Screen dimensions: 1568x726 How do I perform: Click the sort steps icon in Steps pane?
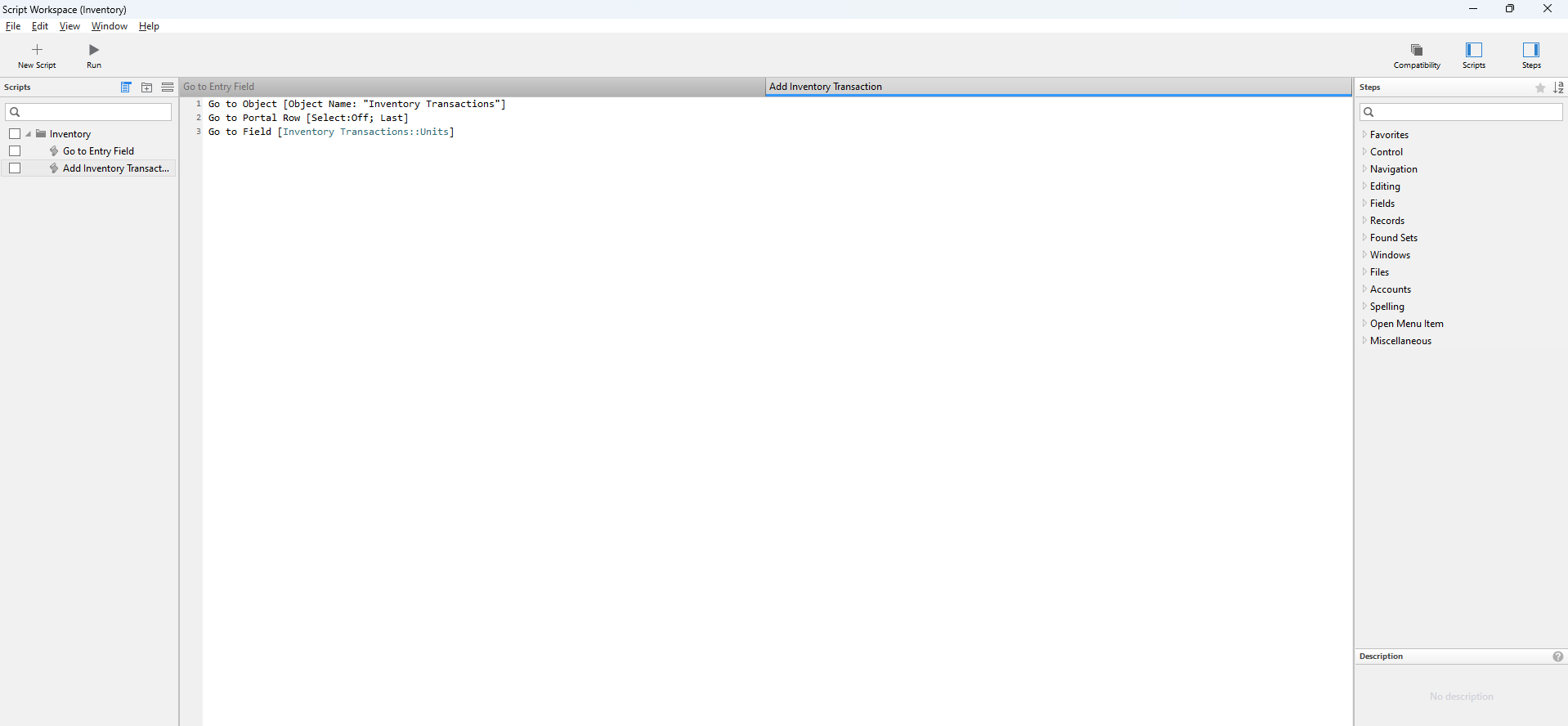1559,87
